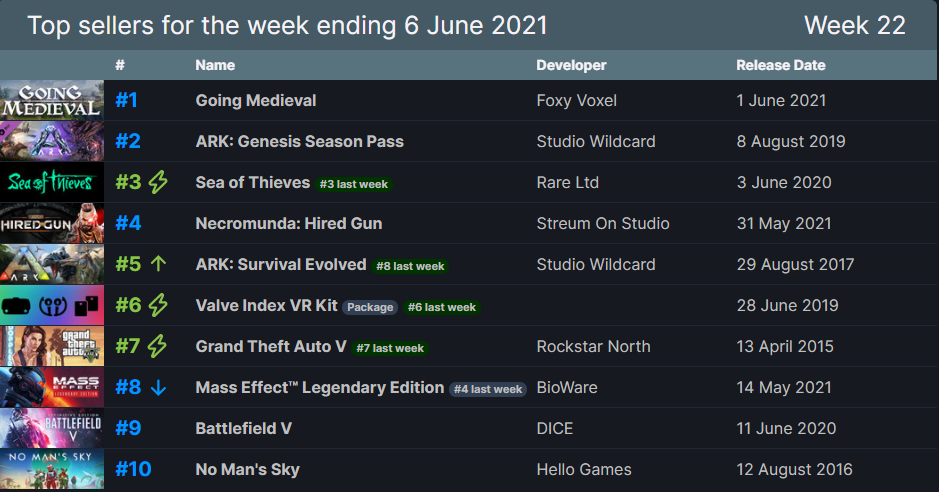Click the Developer column header
939x492 pixels.
(571, 65)
